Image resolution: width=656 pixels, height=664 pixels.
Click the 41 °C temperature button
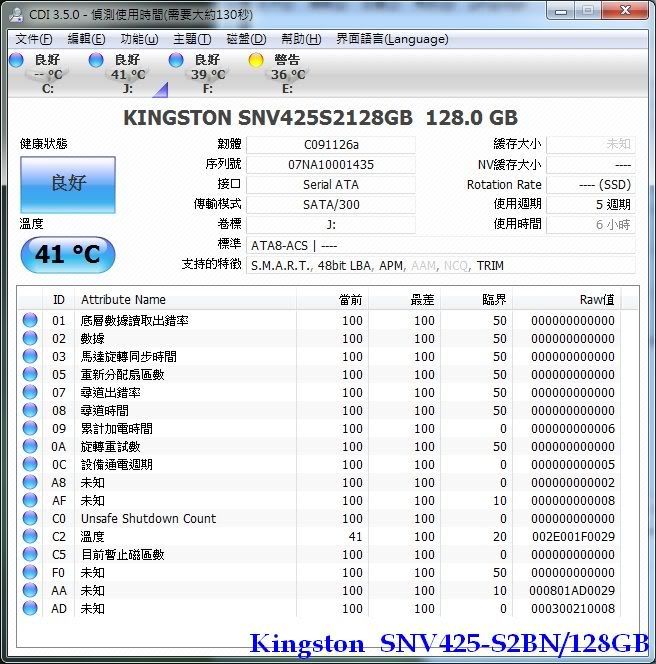[68, 255]
